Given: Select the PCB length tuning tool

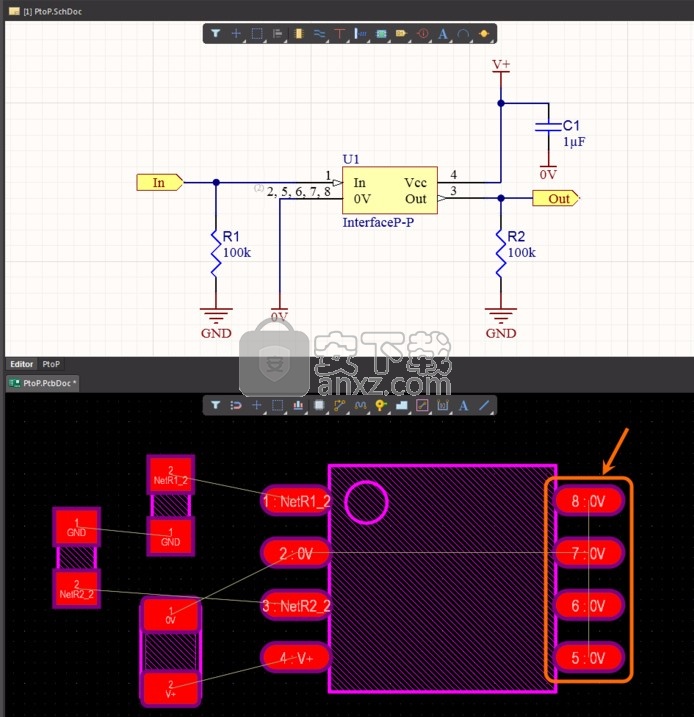Looking at the screenshot, I should pos(360,405).
